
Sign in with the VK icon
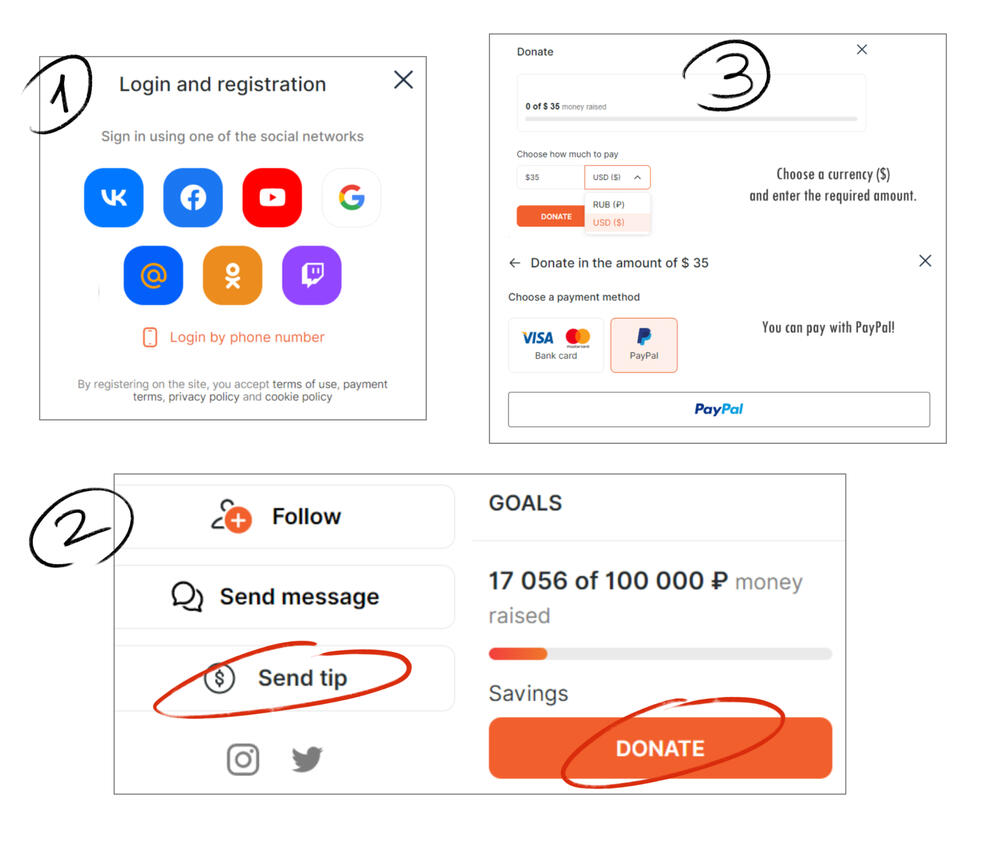point(114,198)
